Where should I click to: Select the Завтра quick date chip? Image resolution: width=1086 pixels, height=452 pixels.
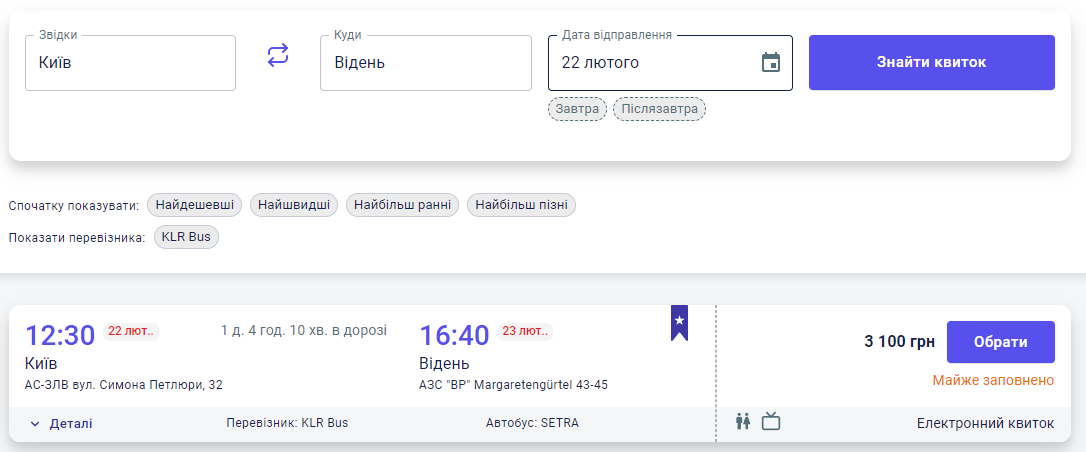pyautogui.click(x=577, y=108)
